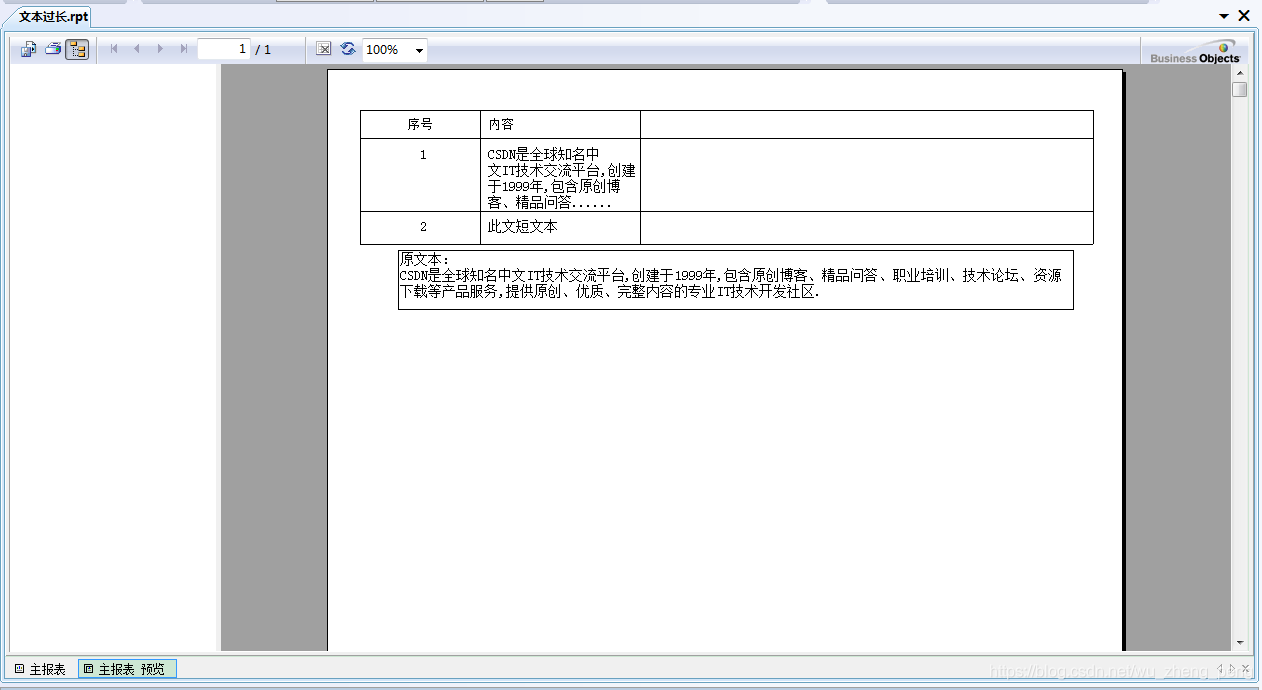Click the 此文短文本 cell

pyautogui.click(x=560, y=227)
